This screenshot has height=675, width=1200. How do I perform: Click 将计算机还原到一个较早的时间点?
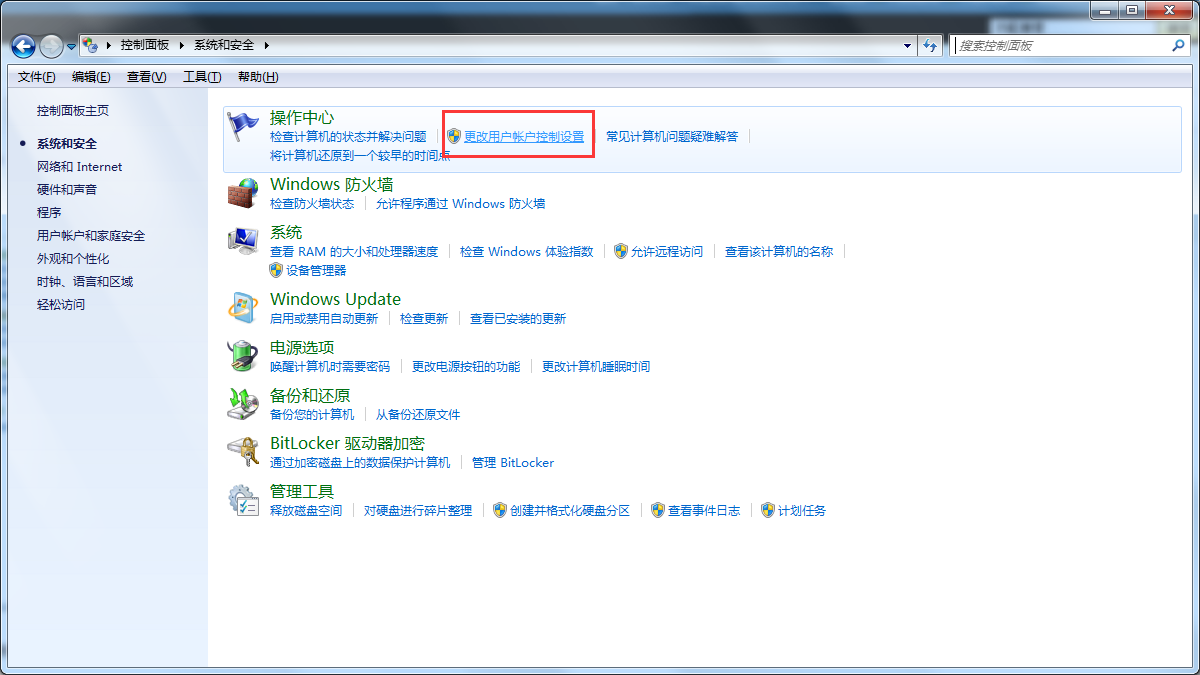360,156
